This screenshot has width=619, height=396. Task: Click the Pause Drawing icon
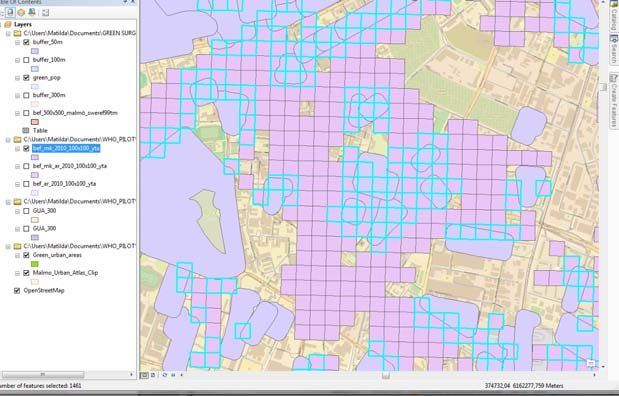pos(173,375)
